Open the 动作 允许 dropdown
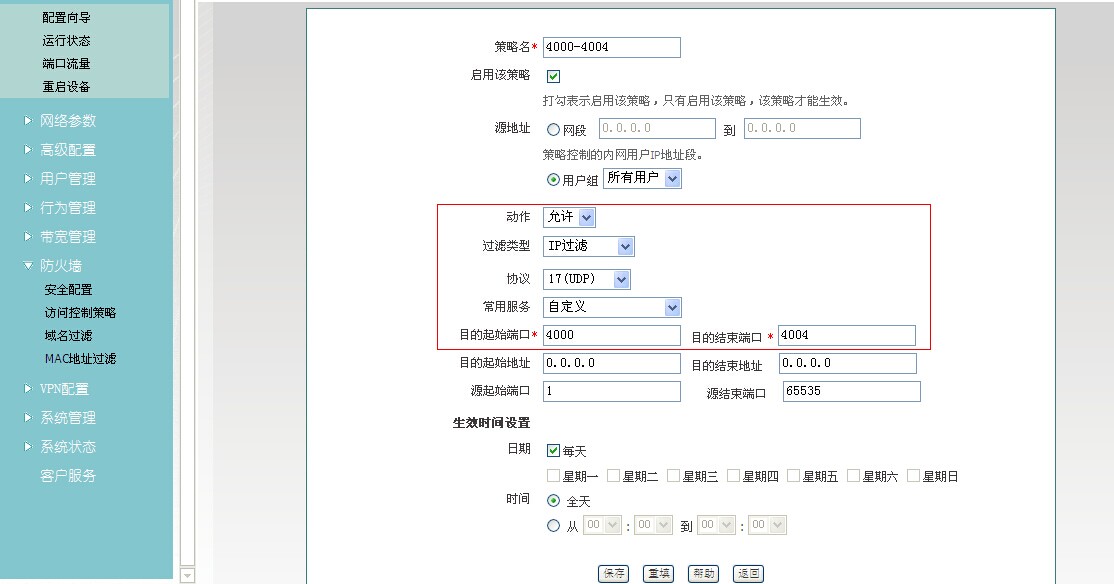The image size is (1114, 584). click(569, 217)
